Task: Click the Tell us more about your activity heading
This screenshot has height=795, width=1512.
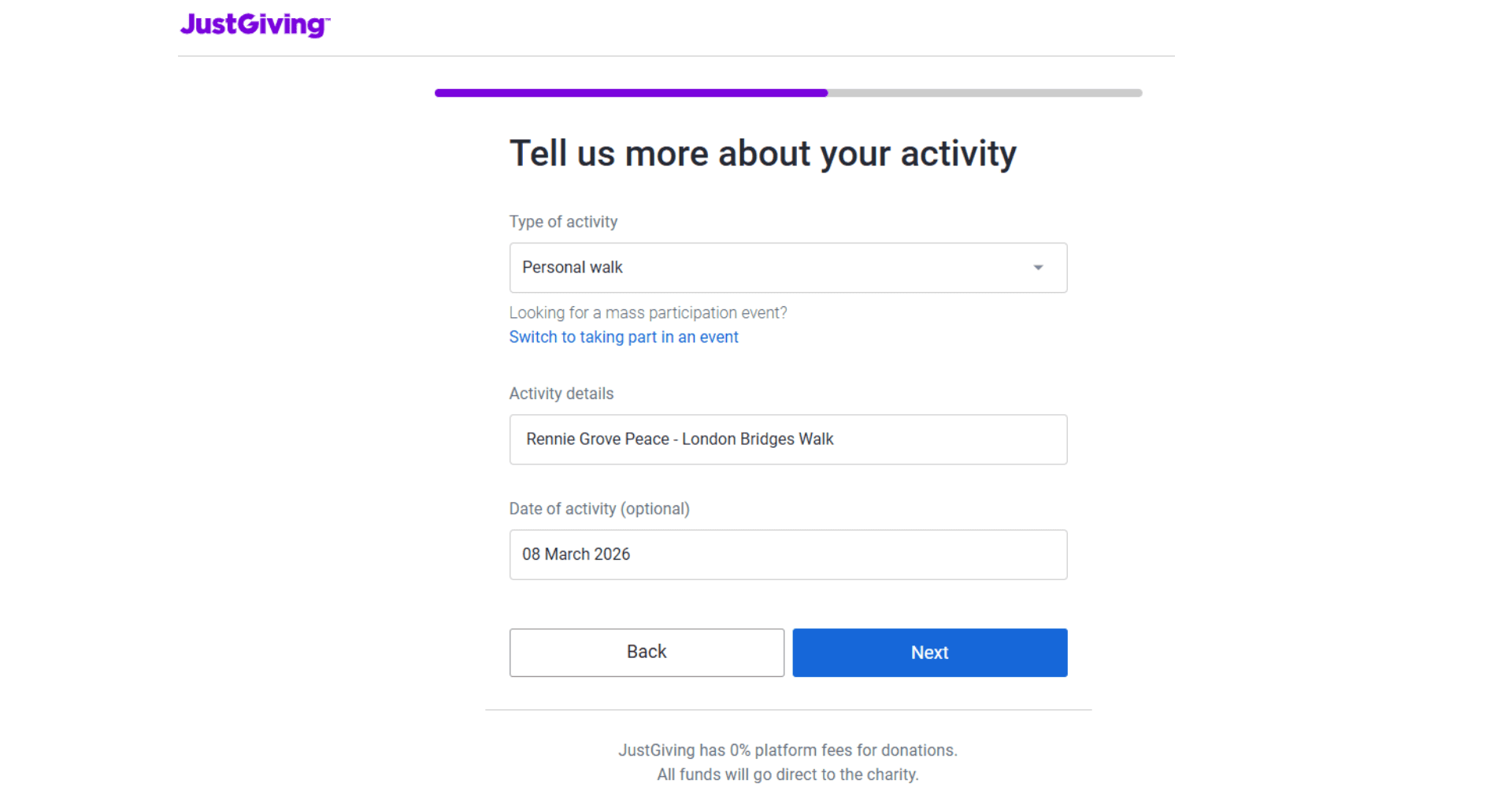Action: (x=762, y=153)
